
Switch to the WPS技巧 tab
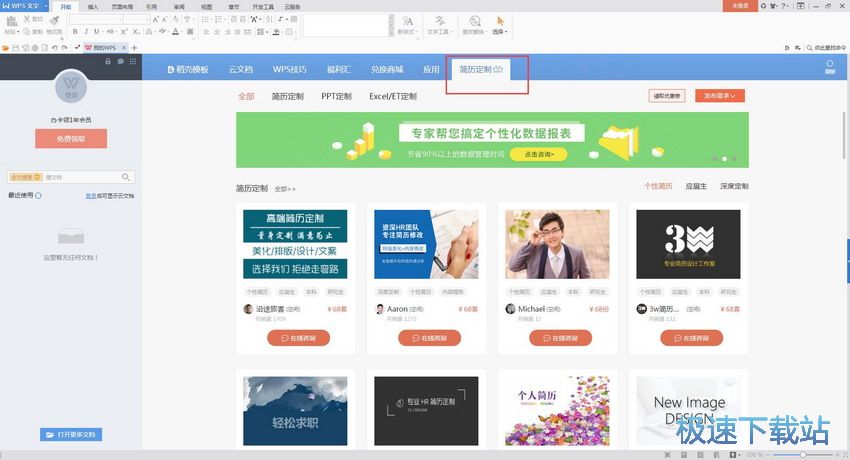click(289, 69)
